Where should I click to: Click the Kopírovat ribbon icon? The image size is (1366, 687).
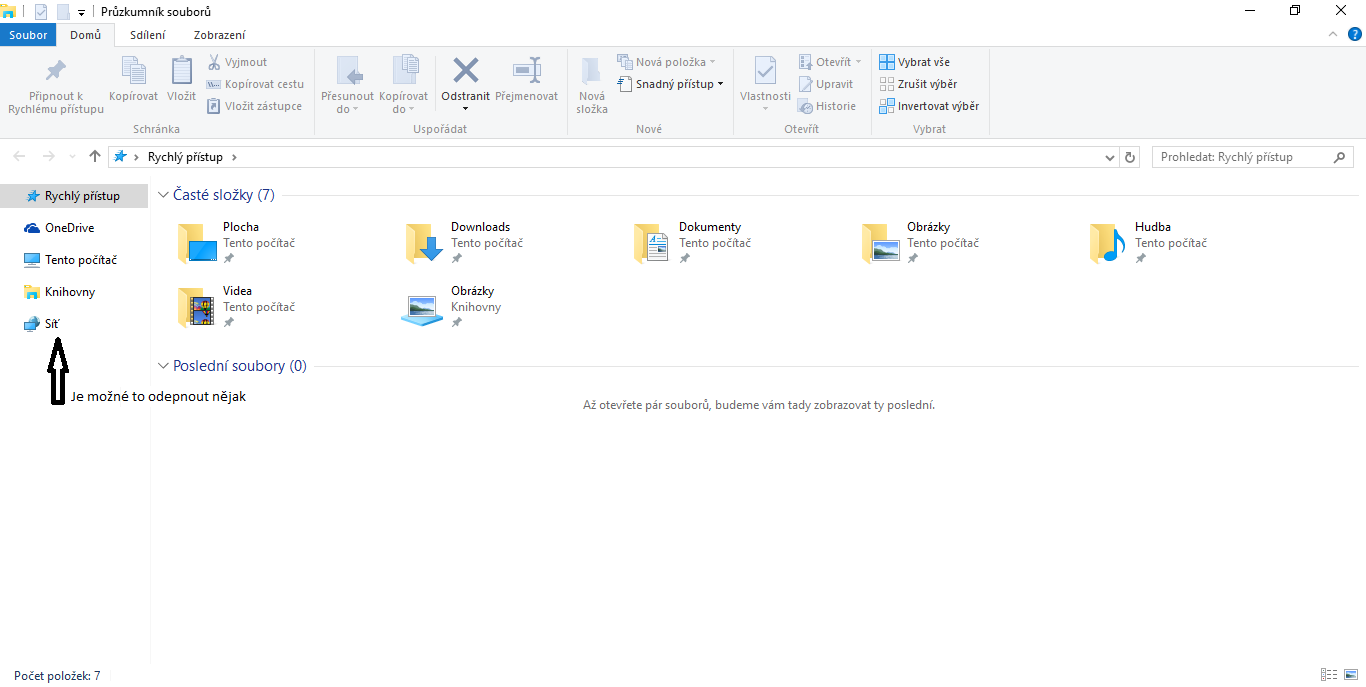[x=133, y=70]
